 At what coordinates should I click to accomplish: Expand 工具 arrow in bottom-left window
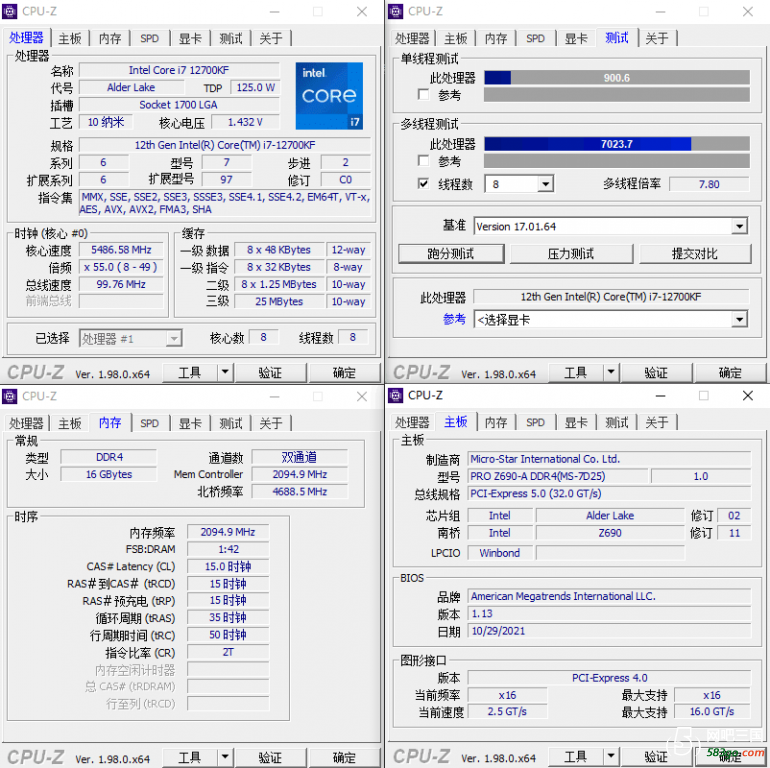coord(225,757)
